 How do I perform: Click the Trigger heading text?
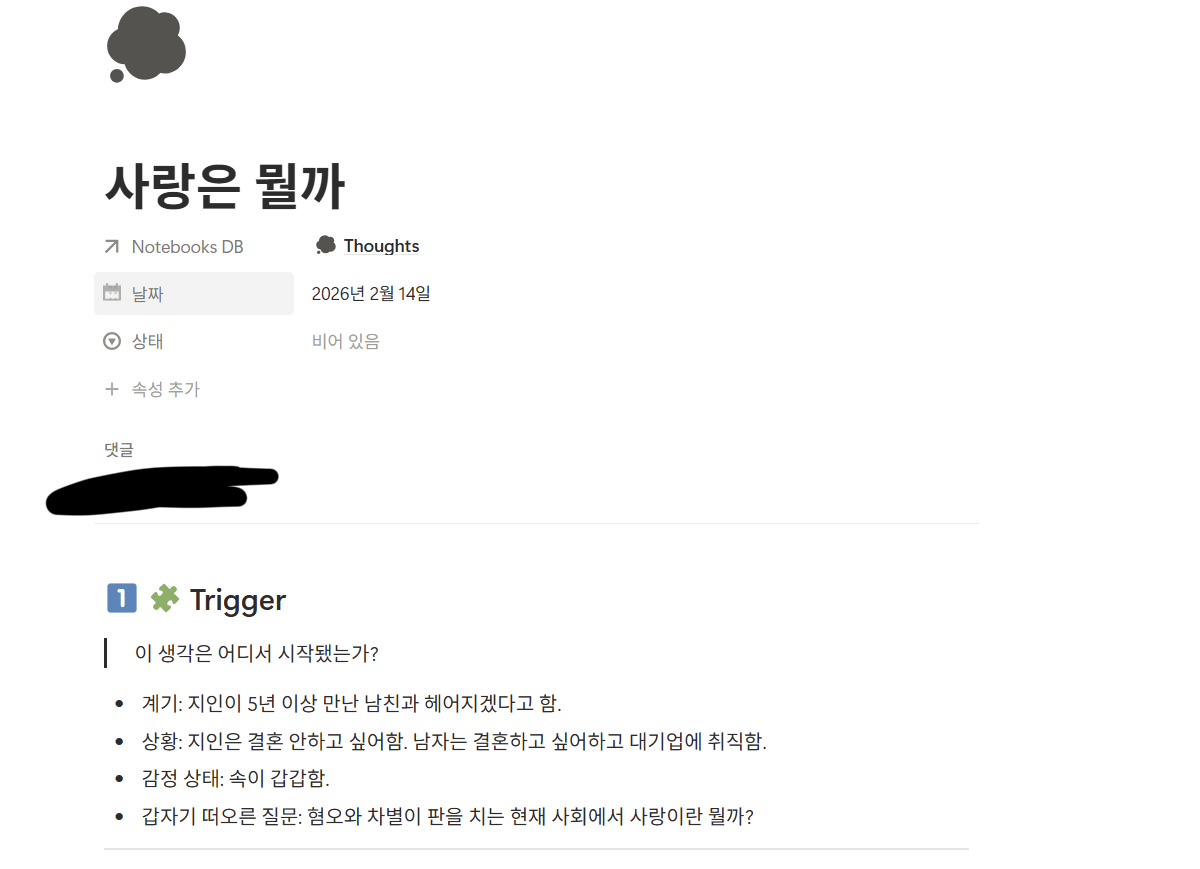pos(238,600)
